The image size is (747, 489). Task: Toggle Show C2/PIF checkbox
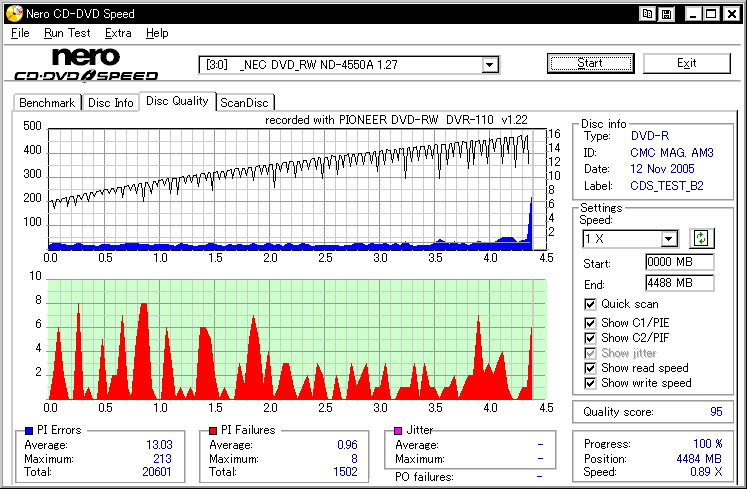tap(590, 338)
